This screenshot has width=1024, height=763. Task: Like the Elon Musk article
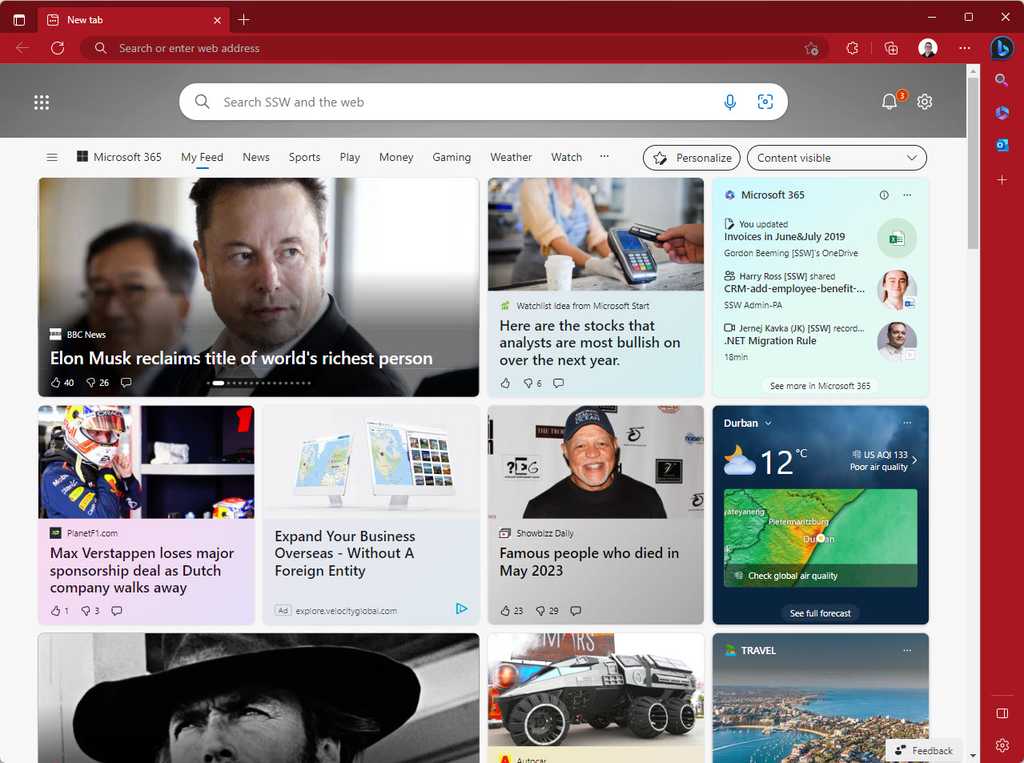click(57, 382)
